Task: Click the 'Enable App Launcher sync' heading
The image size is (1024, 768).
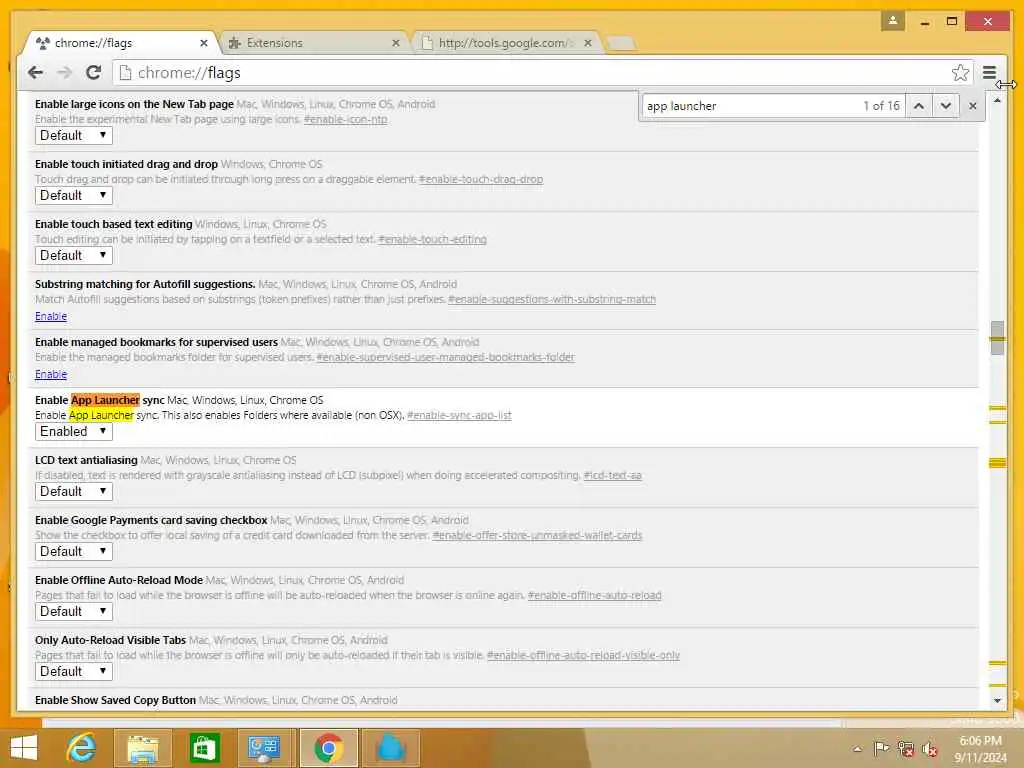Action: tap(99, 400)
